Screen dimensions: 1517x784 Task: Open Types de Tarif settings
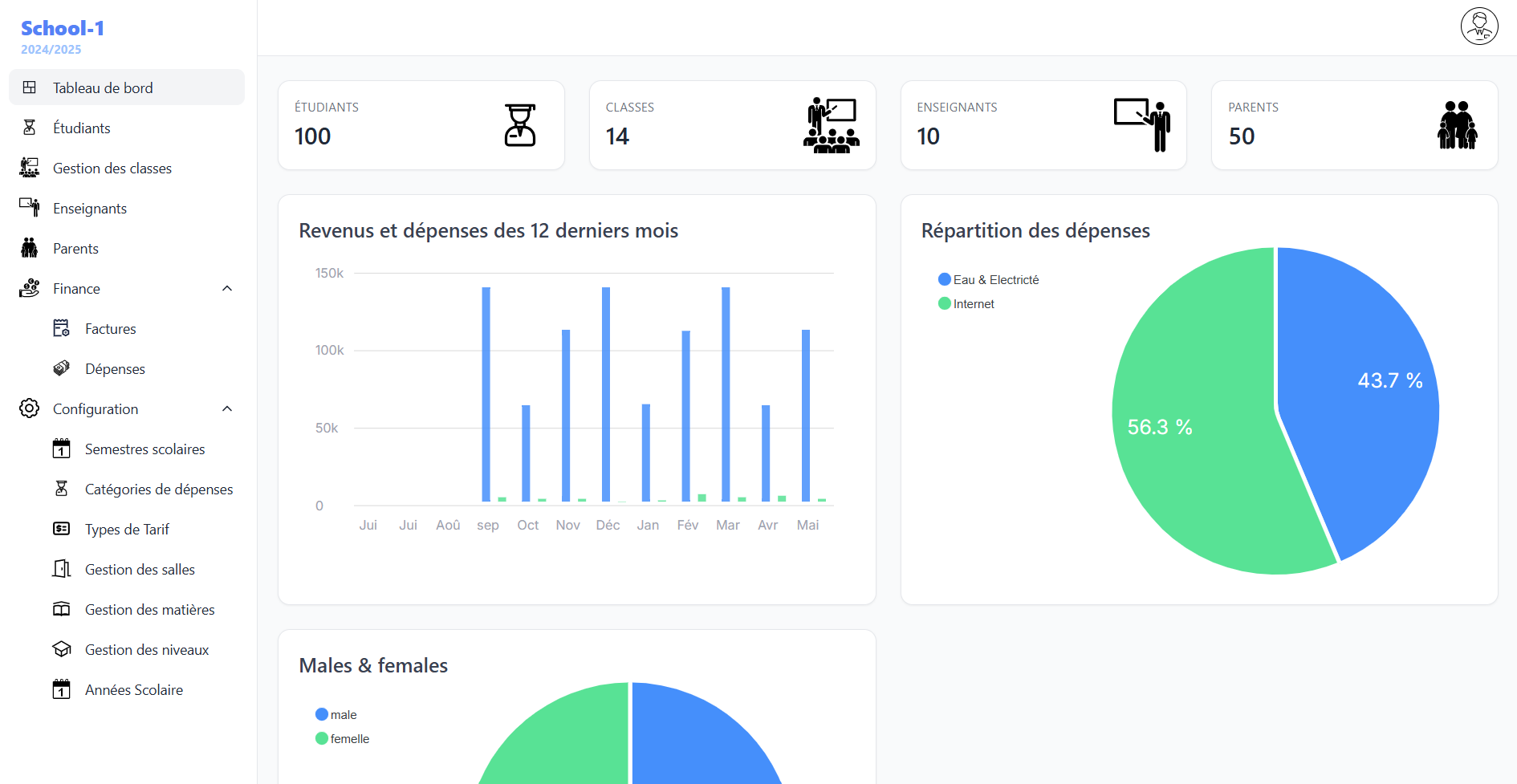pyautogui.click(x=127, y=529)
